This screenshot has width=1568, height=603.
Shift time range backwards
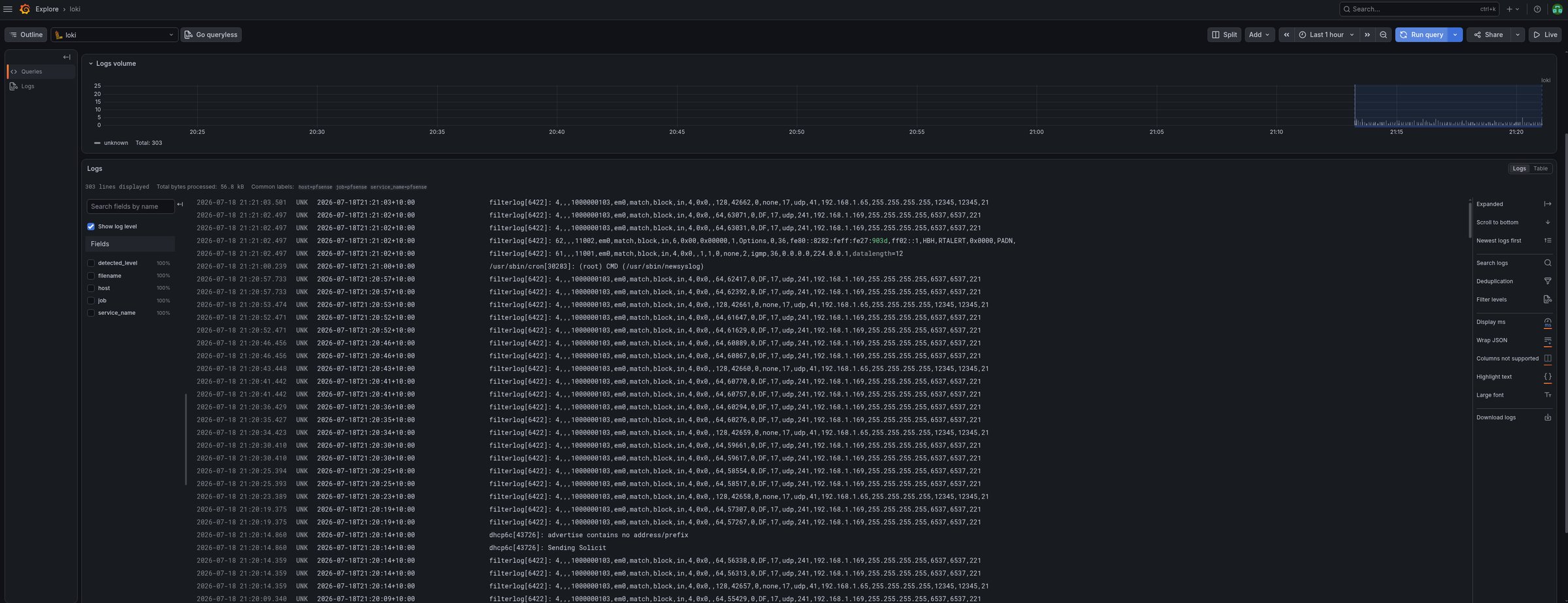coord(1286,35)
